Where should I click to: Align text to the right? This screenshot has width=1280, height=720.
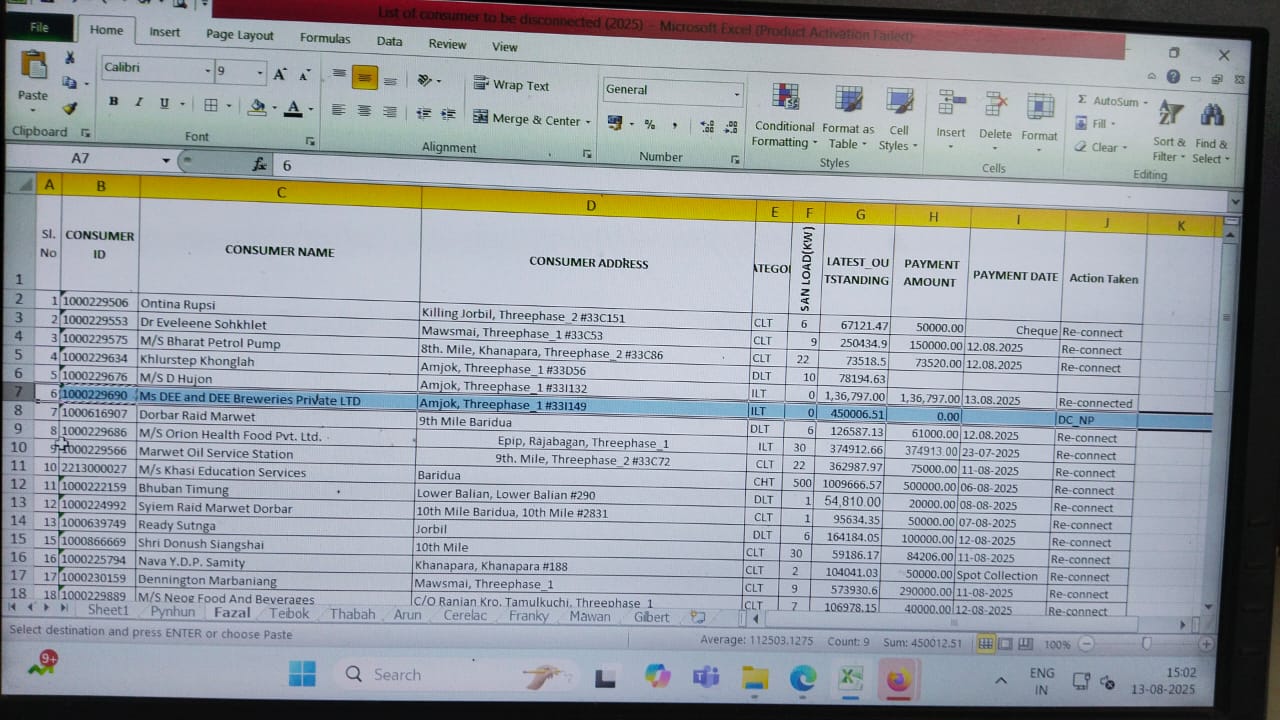(390, 112)
